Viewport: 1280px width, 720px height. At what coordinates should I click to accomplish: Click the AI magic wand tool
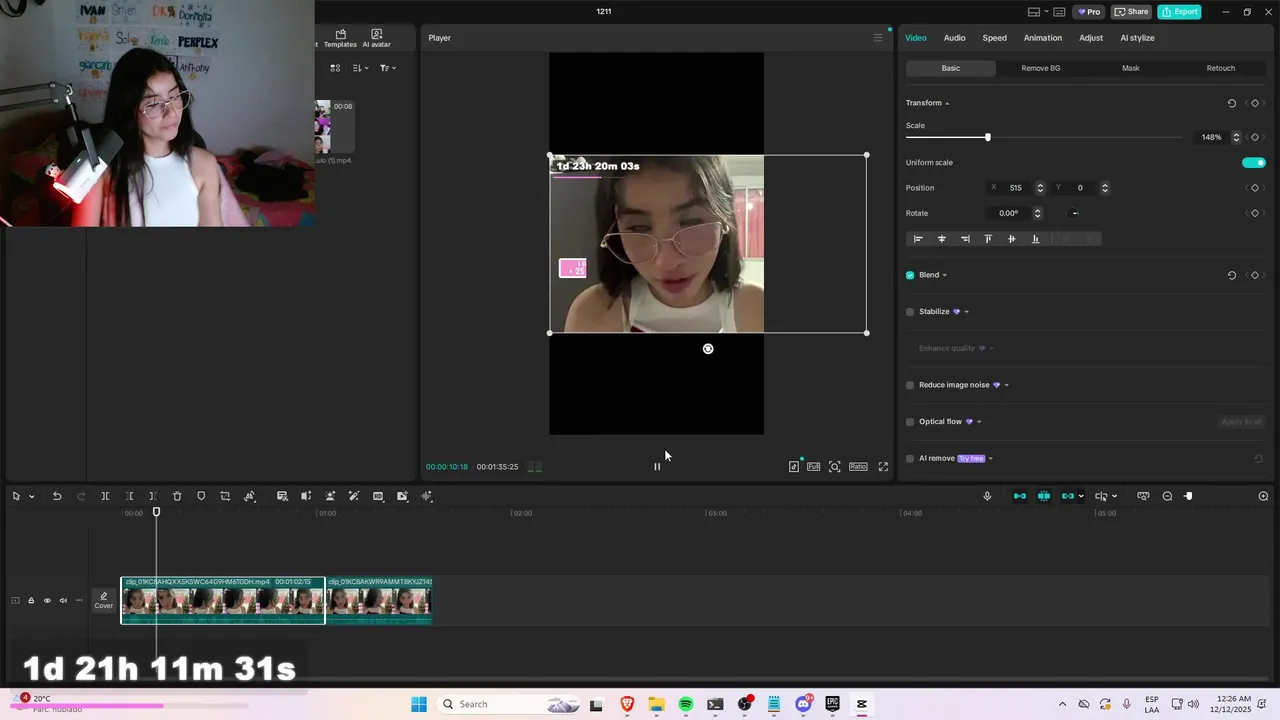coord(354,496)
